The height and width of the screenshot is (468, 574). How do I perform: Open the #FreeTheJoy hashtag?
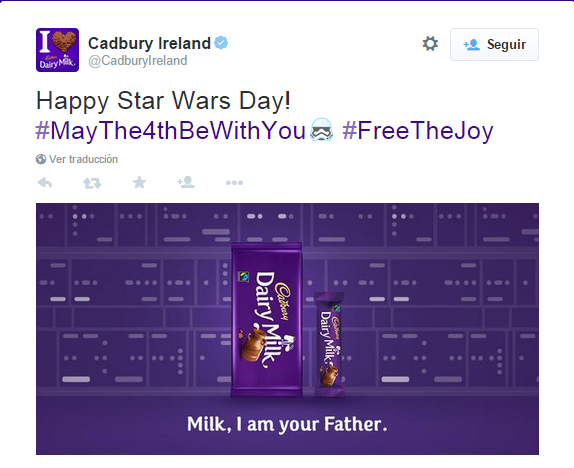[x=418, y=131]
